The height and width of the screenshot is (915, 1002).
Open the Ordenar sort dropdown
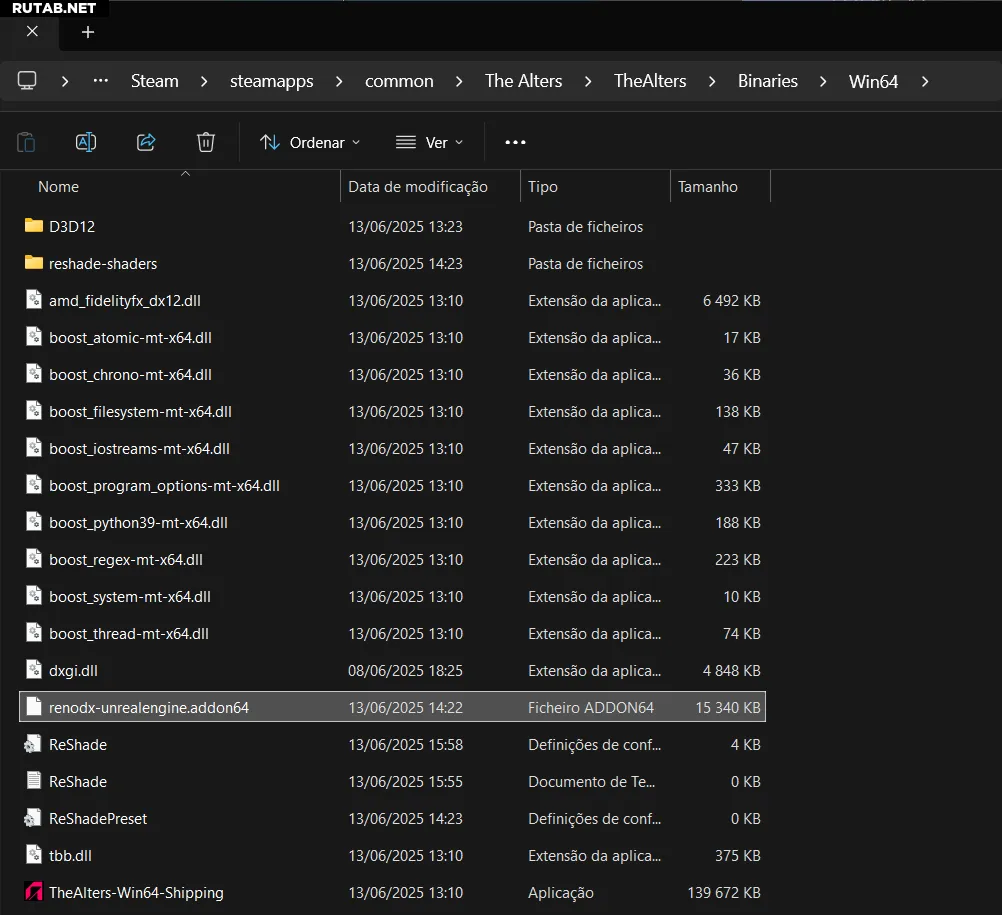coord(311,142)
